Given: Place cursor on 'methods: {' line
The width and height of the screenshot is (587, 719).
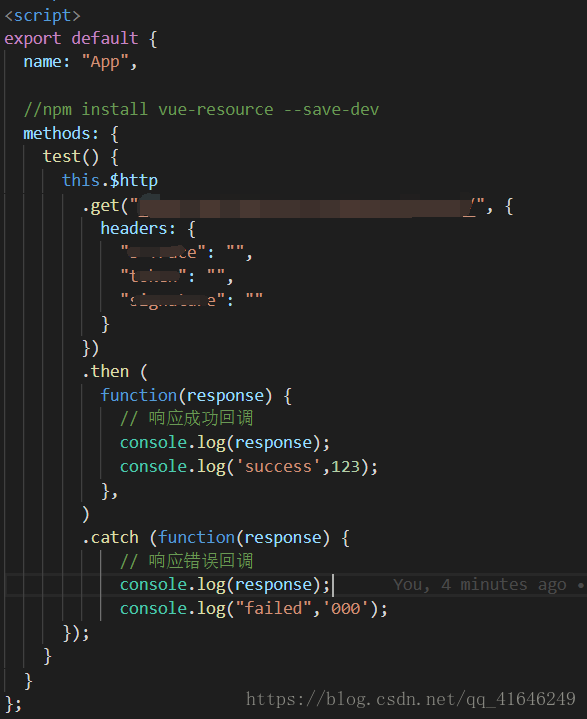Looking at the screenshot, I should point(71,133).
